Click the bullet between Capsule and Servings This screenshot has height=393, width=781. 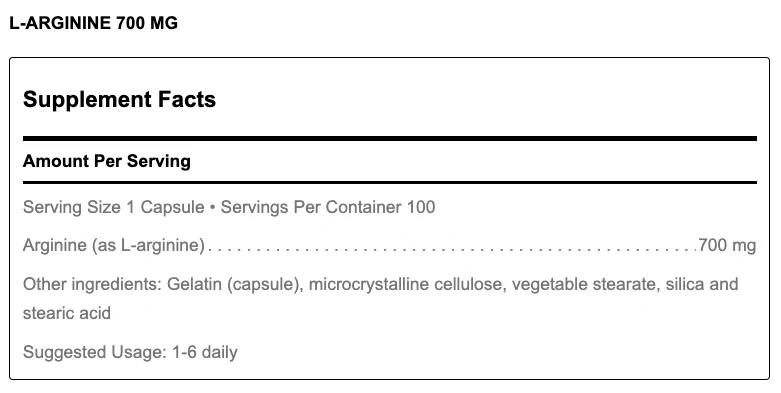point(213,208)
